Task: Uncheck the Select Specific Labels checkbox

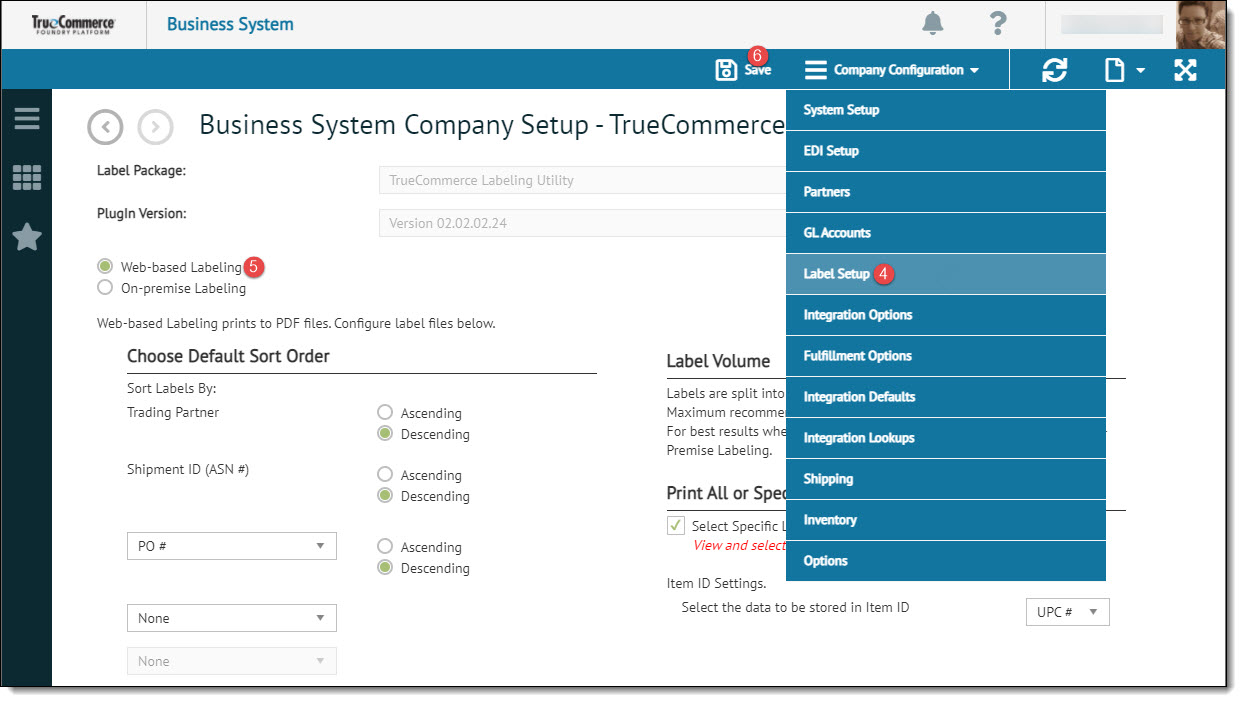Action: tap(676, 525)
